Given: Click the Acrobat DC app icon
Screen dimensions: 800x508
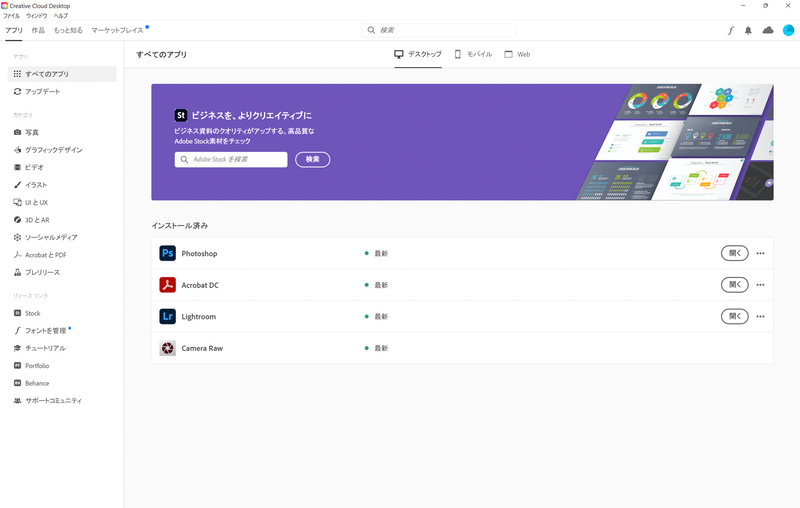Looking at the screenshot, I should coord(167,285).
